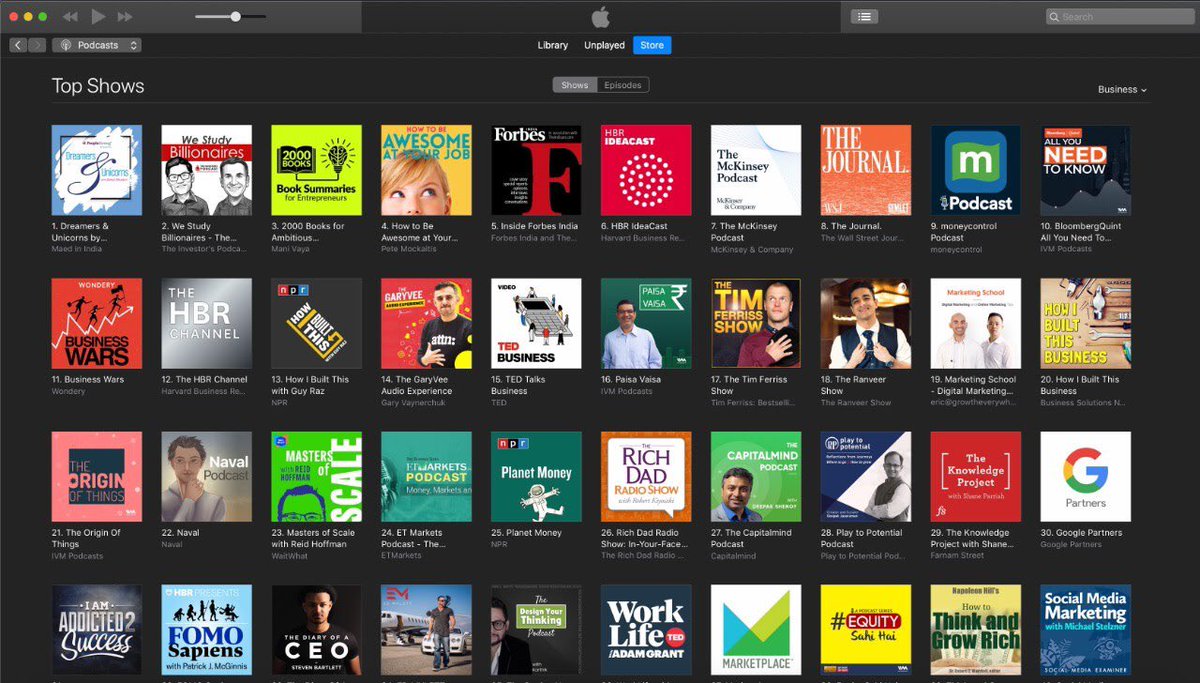Open The Diary of a CEO artwork
Viewport: 1200px width, 683px height.
pyautogui.click(x=317, y=630)
